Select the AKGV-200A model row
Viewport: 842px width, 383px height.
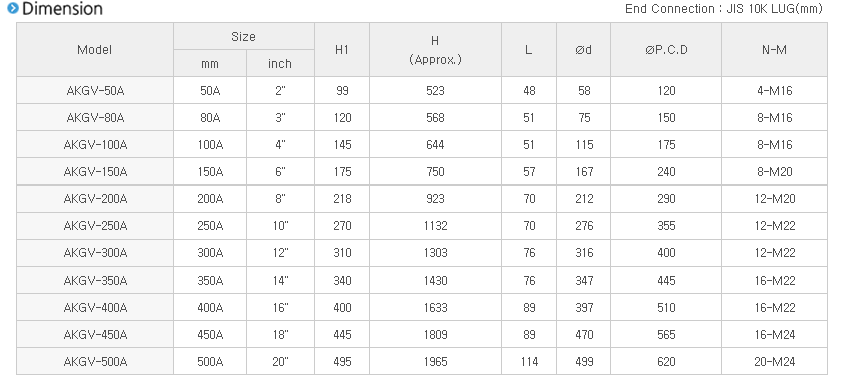click(422, 199)
